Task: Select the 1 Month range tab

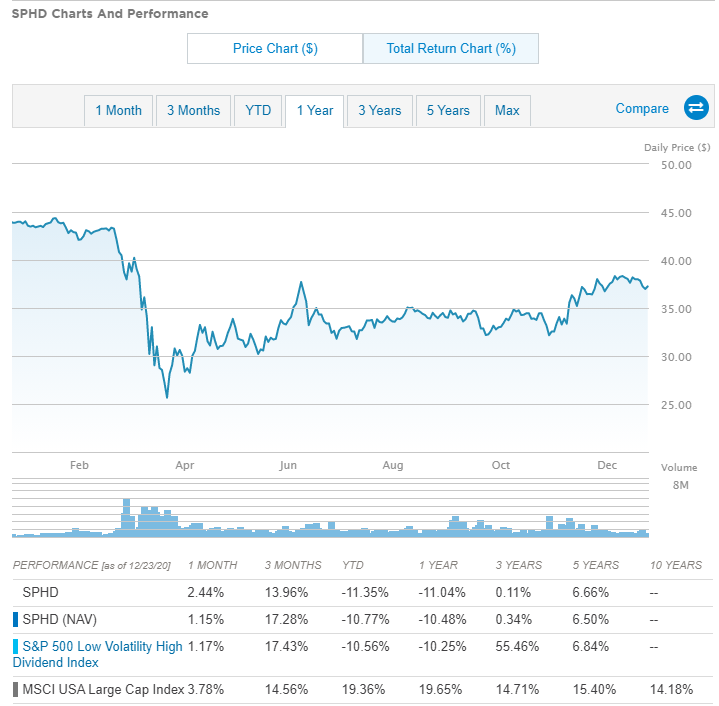Action: pos(118,110)
